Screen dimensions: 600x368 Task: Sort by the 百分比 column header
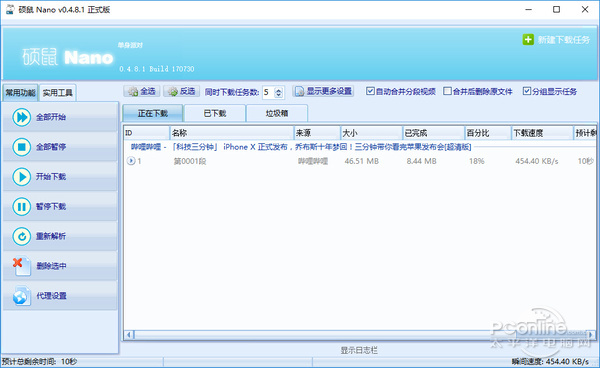point(488,133)
